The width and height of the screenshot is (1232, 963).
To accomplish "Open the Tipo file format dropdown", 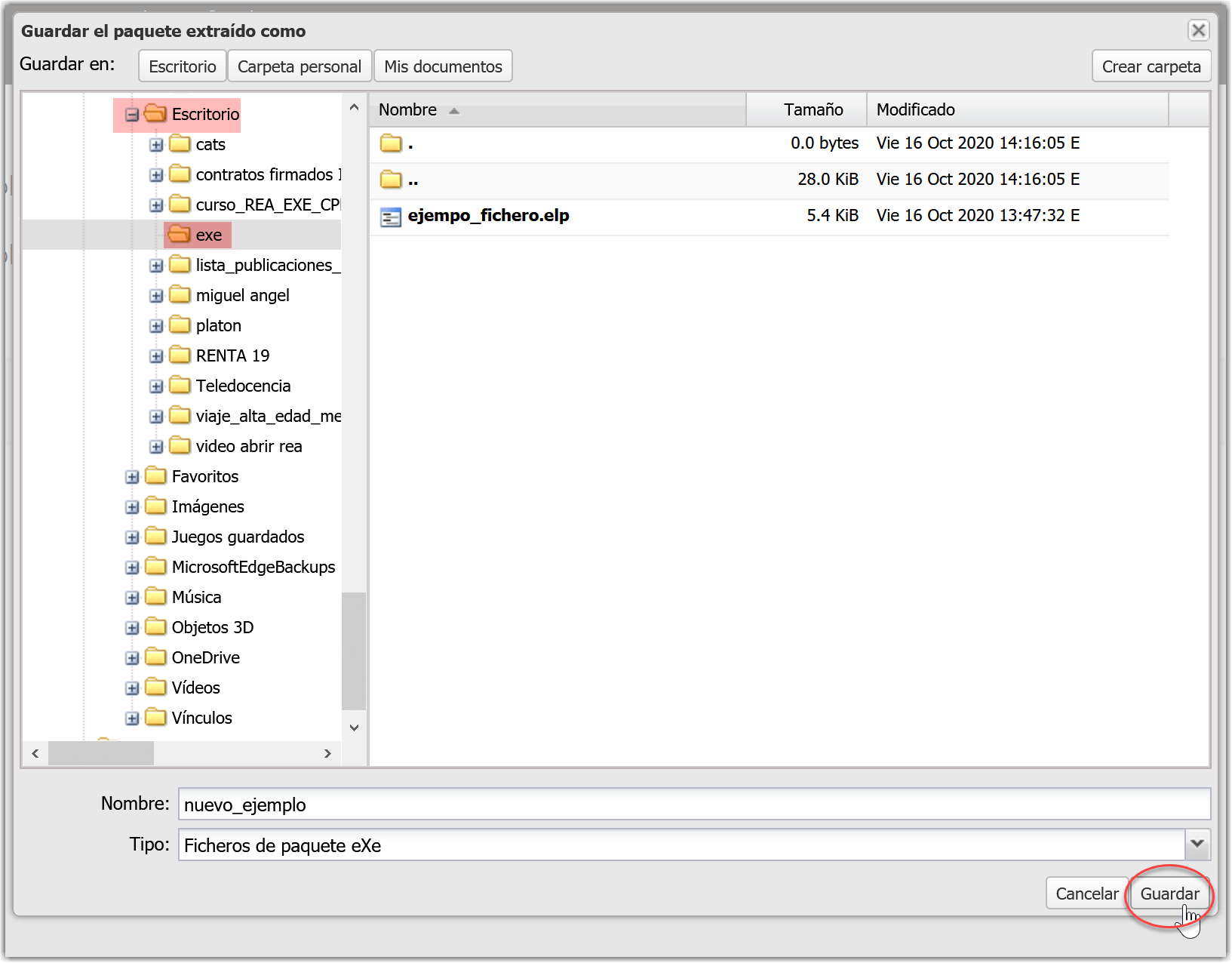I will pos(1197,845).
